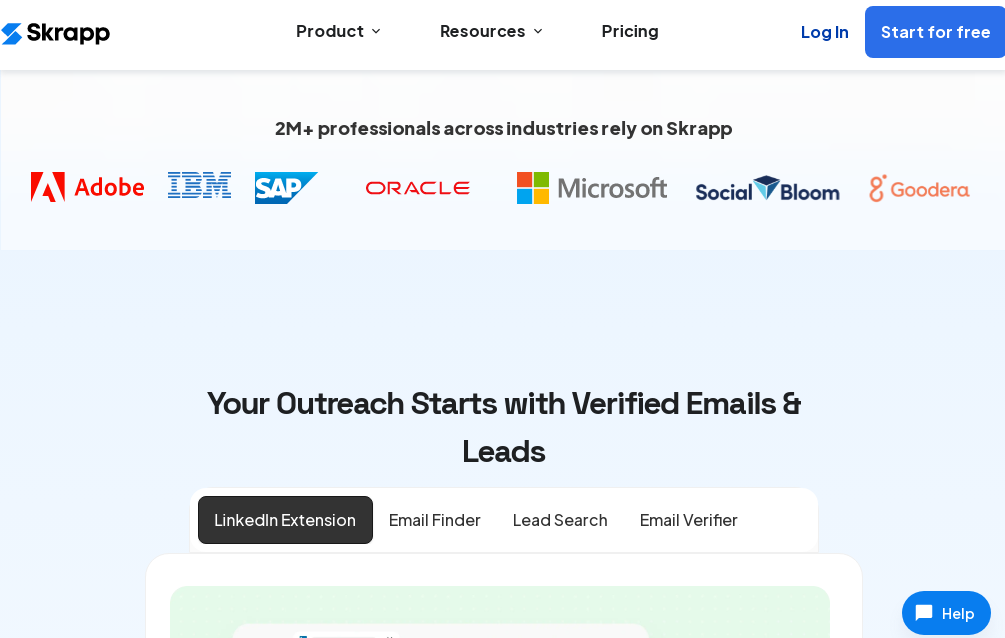
Task: Click the Product menu chevron arrow
Action: pyautogui.click(x=376, y=32)
